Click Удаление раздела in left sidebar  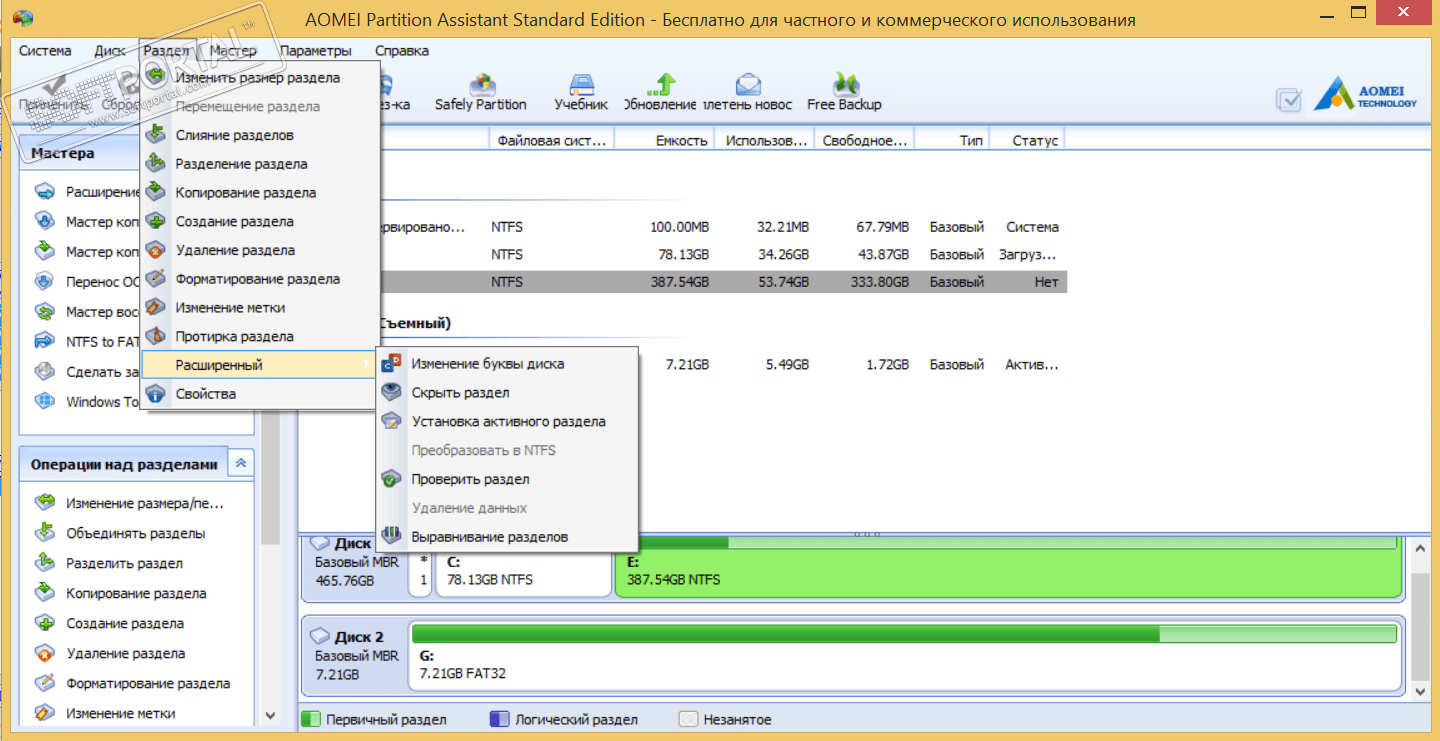click(125, 653)
